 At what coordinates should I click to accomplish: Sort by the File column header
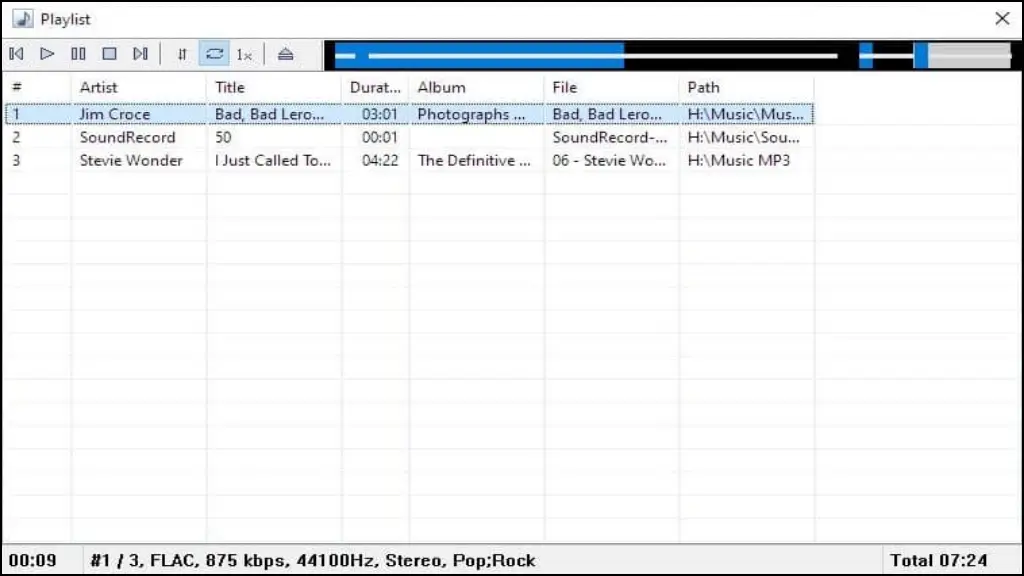pyautogui.click(x=612, y=88)
